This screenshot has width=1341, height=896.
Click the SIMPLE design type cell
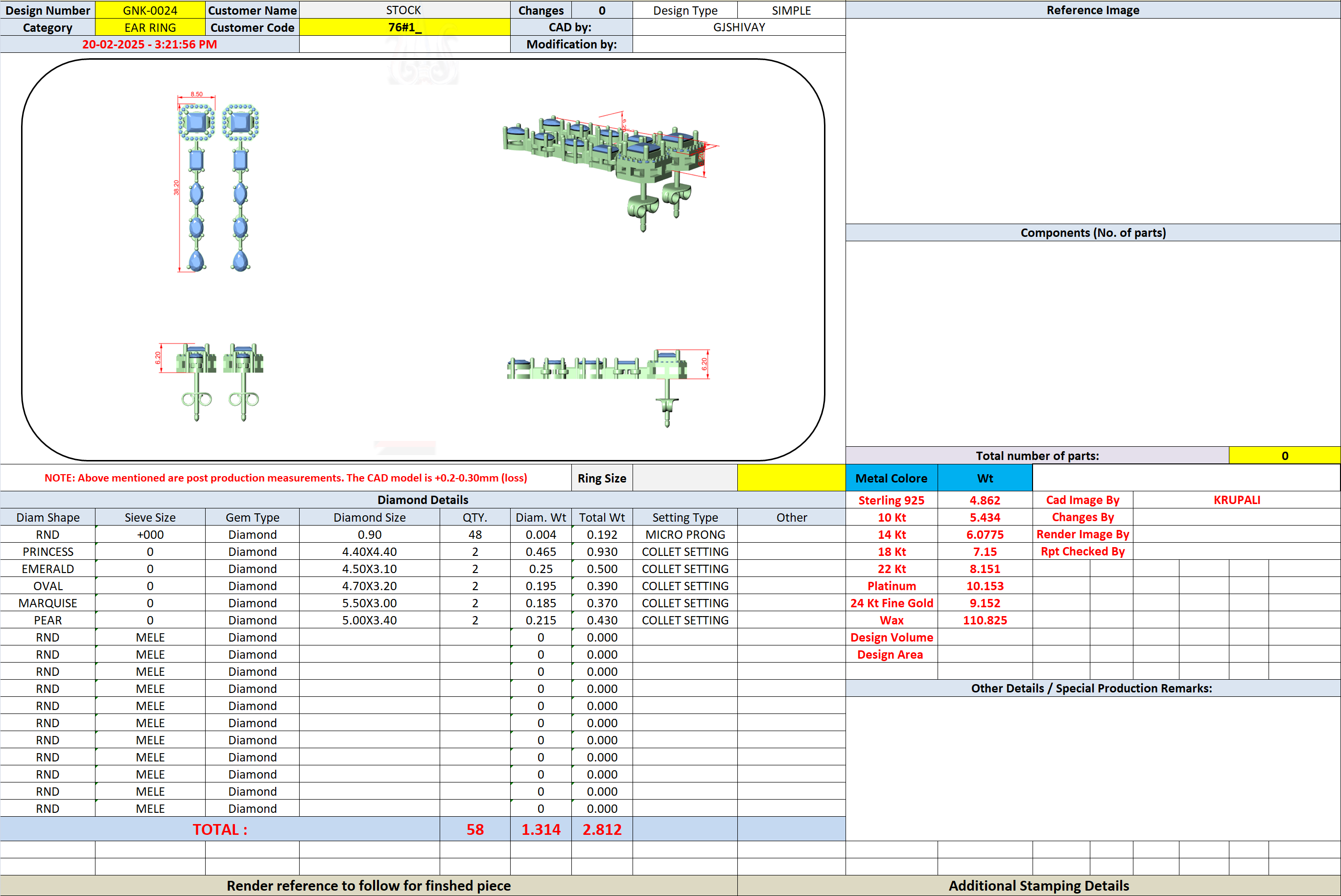pyautogui.click(x=791, y=10)
